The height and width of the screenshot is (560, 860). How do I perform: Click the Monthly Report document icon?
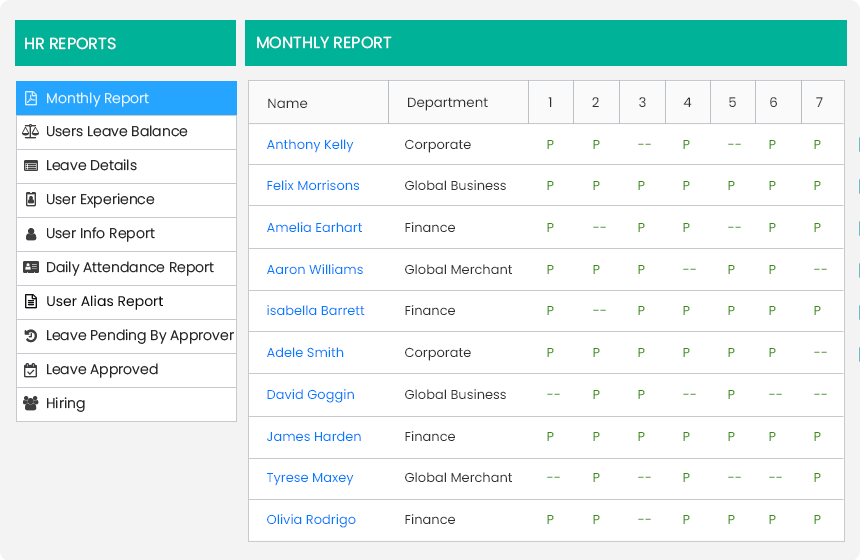coord(31,98)
